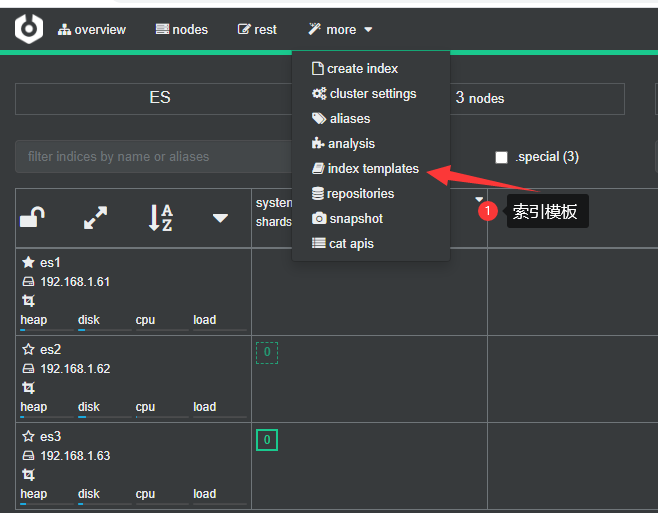Click the index templates book icon
This screenshot has height=513, width=658.
pos(318,168)
